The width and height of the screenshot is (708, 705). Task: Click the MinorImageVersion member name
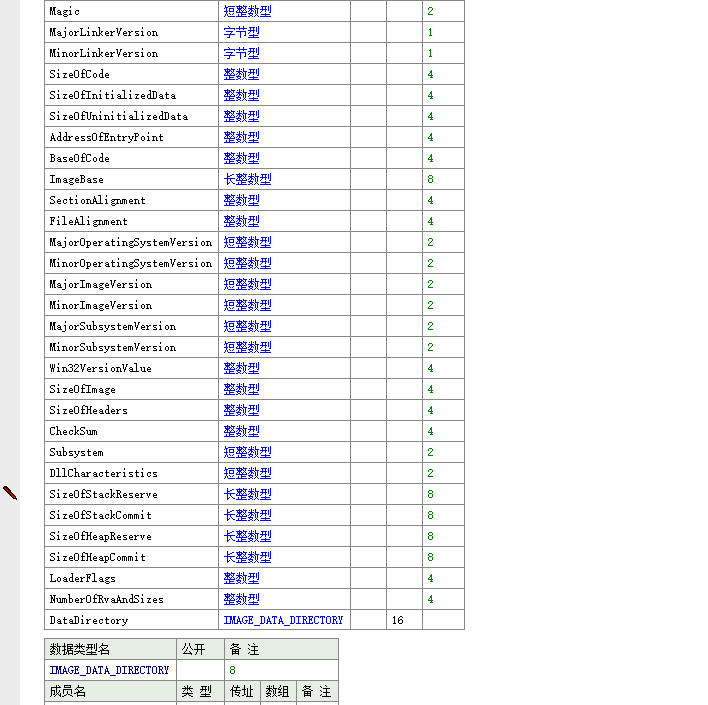coord(101,305)
